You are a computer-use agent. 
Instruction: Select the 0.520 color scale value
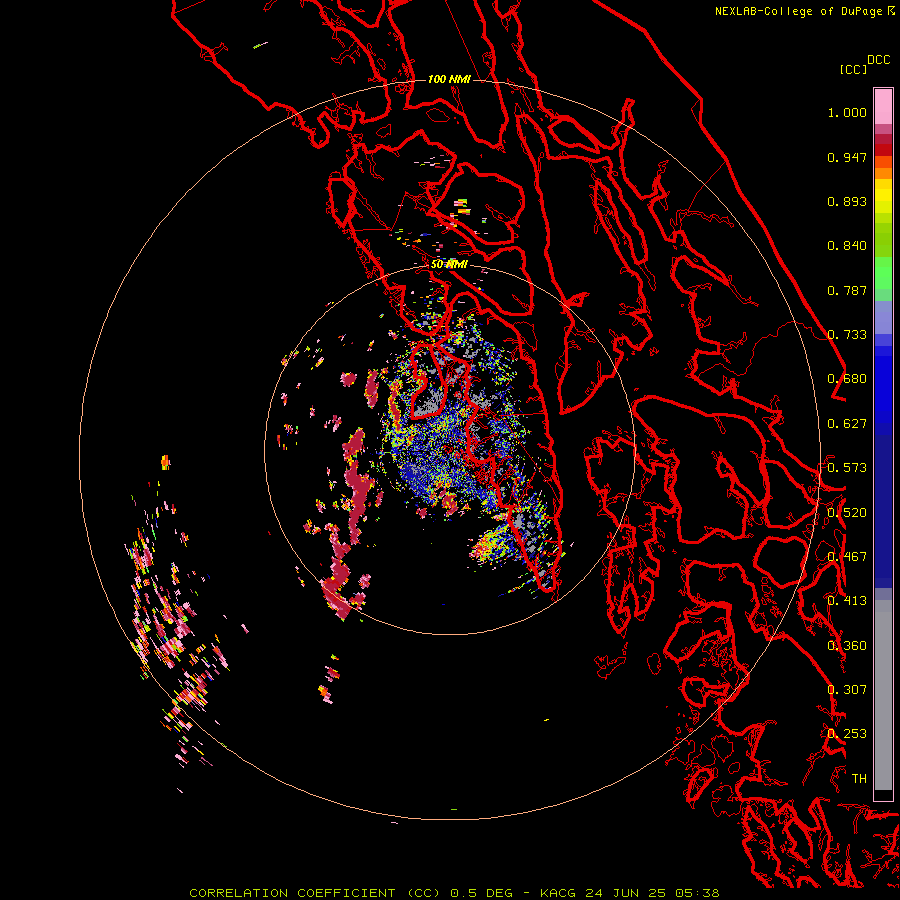click(x=847, y=513)
